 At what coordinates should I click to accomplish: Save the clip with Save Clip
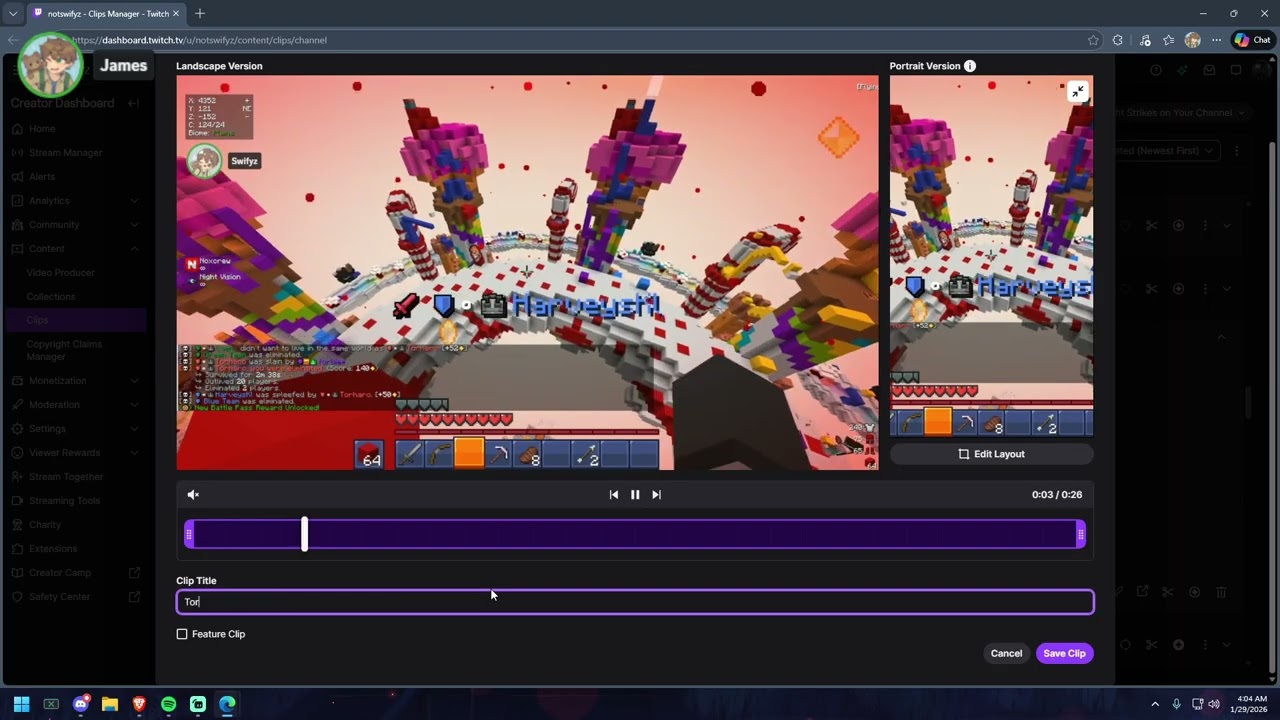[x=1064, y=653]
